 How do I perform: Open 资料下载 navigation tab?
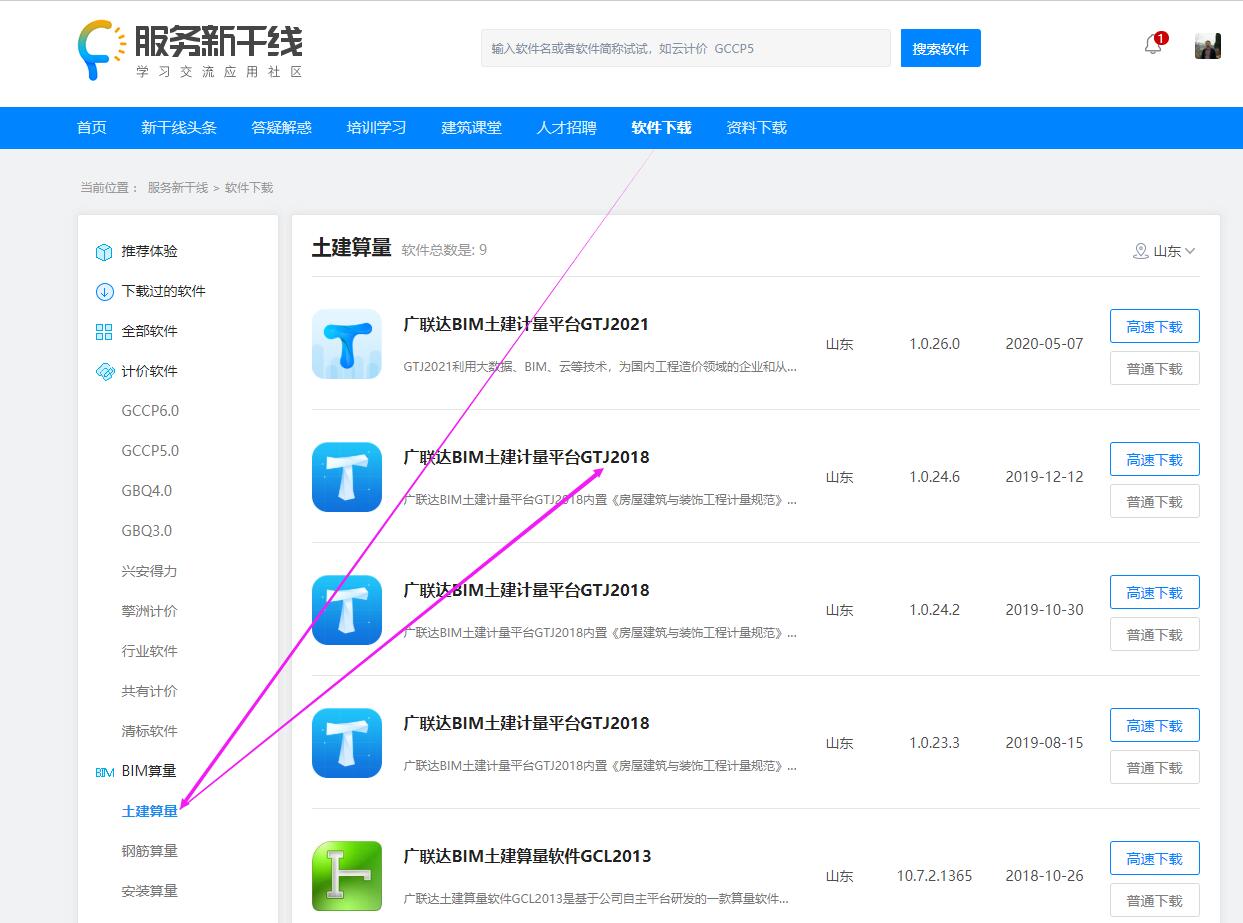pyautogui.click(x=757, y=128)
